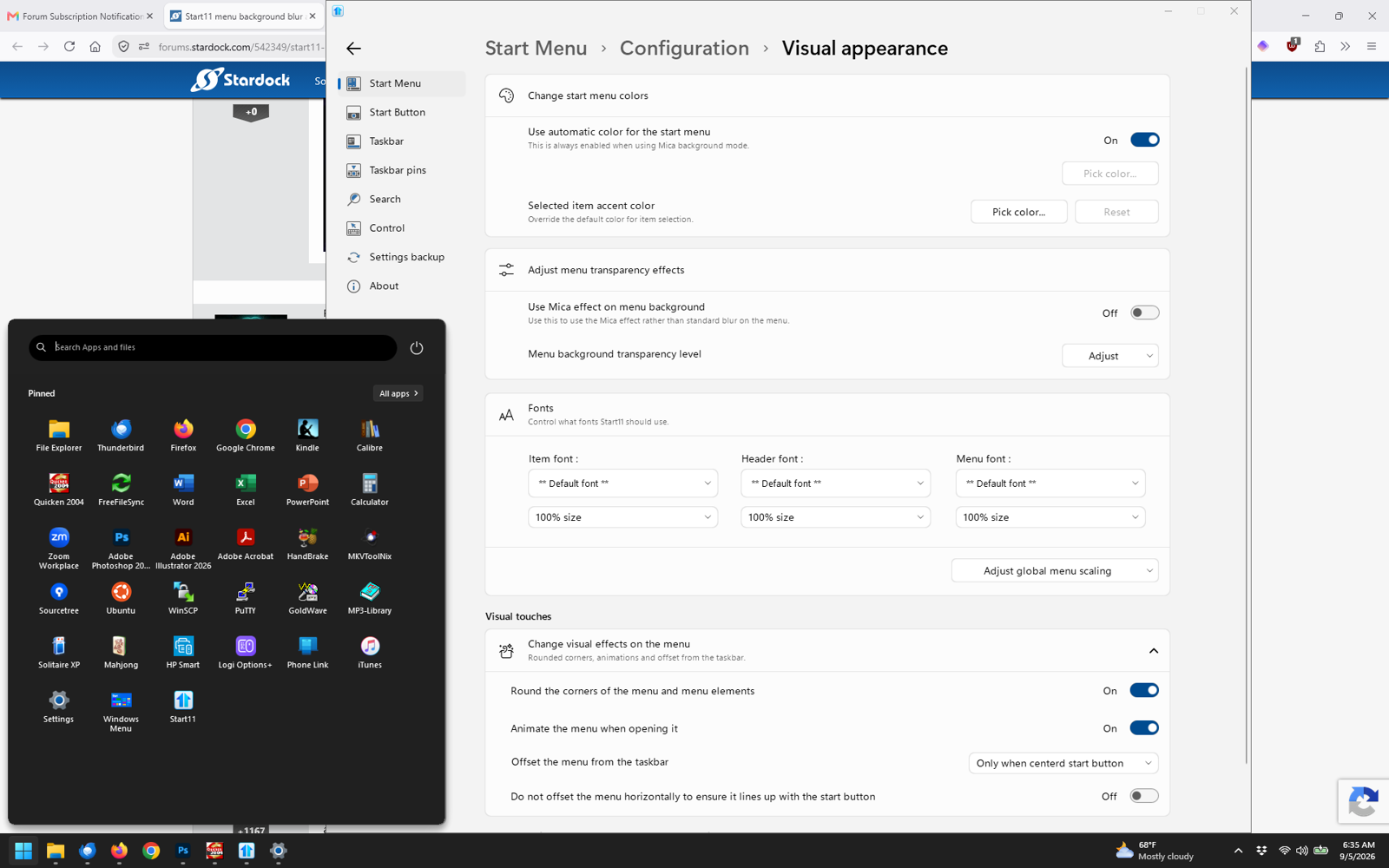
Task: Enable Mica effect on menu background
Action: pos(1144,312)
